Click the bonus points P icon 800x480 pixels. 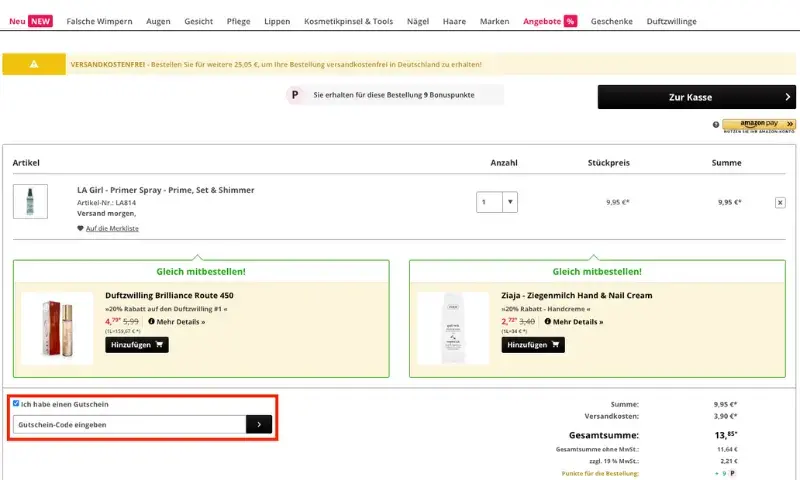click(295, 95)
